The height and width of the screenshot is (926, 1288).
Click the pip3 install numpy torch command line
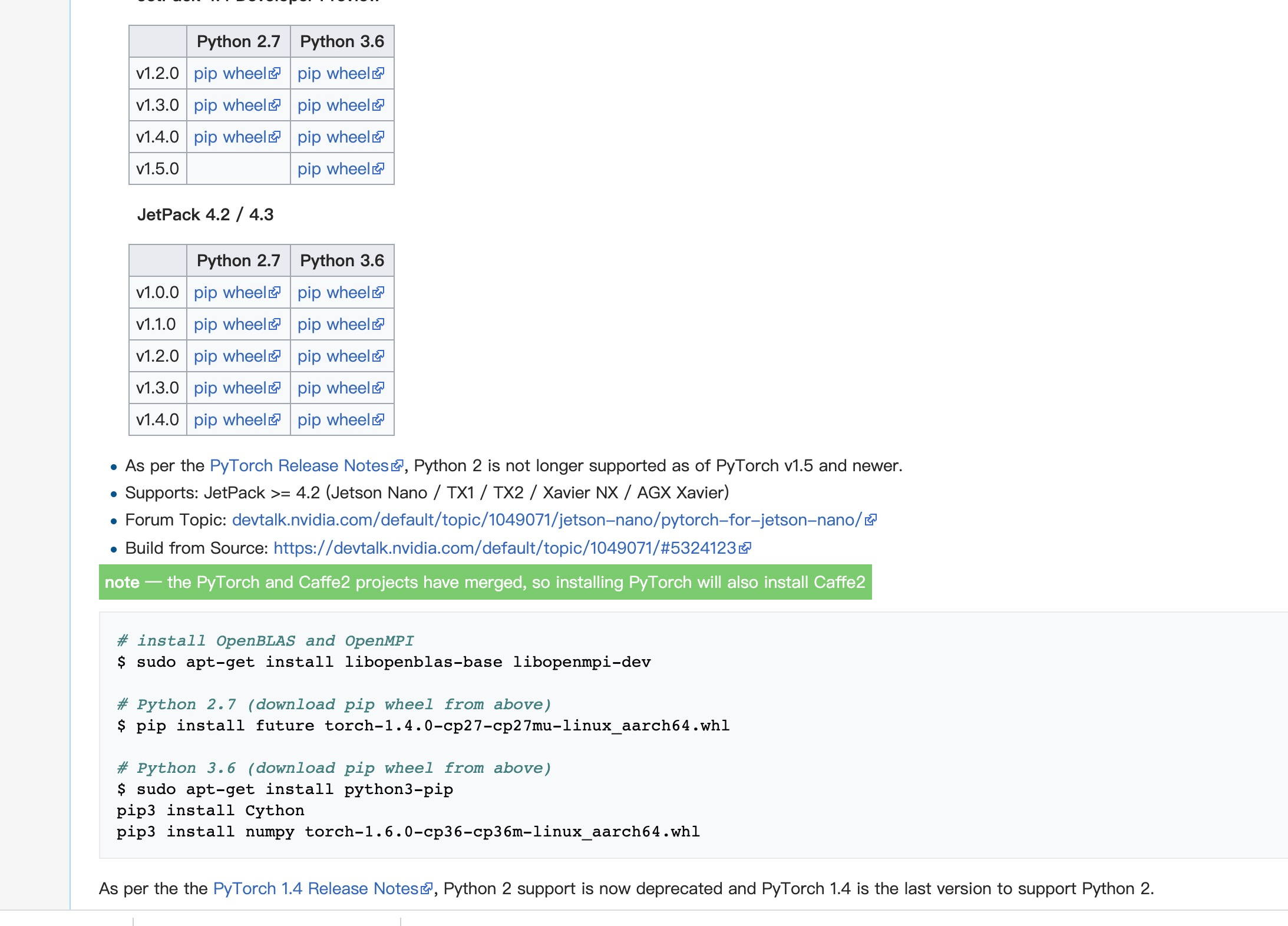click(408, 832)
